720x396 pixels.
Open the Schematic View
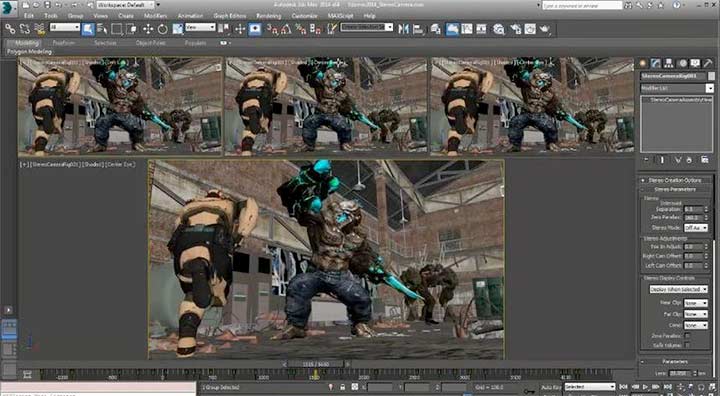pyautogui.click(x=481, y=29)
